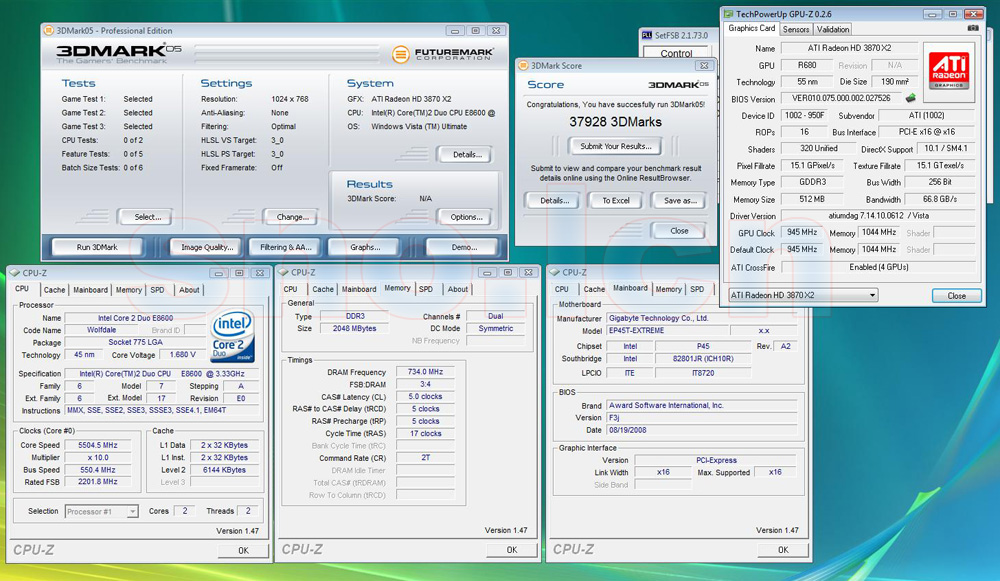Click the DRAM Frequency value 734.0 MHz
1000x581 pixels.
coord(425,372)
